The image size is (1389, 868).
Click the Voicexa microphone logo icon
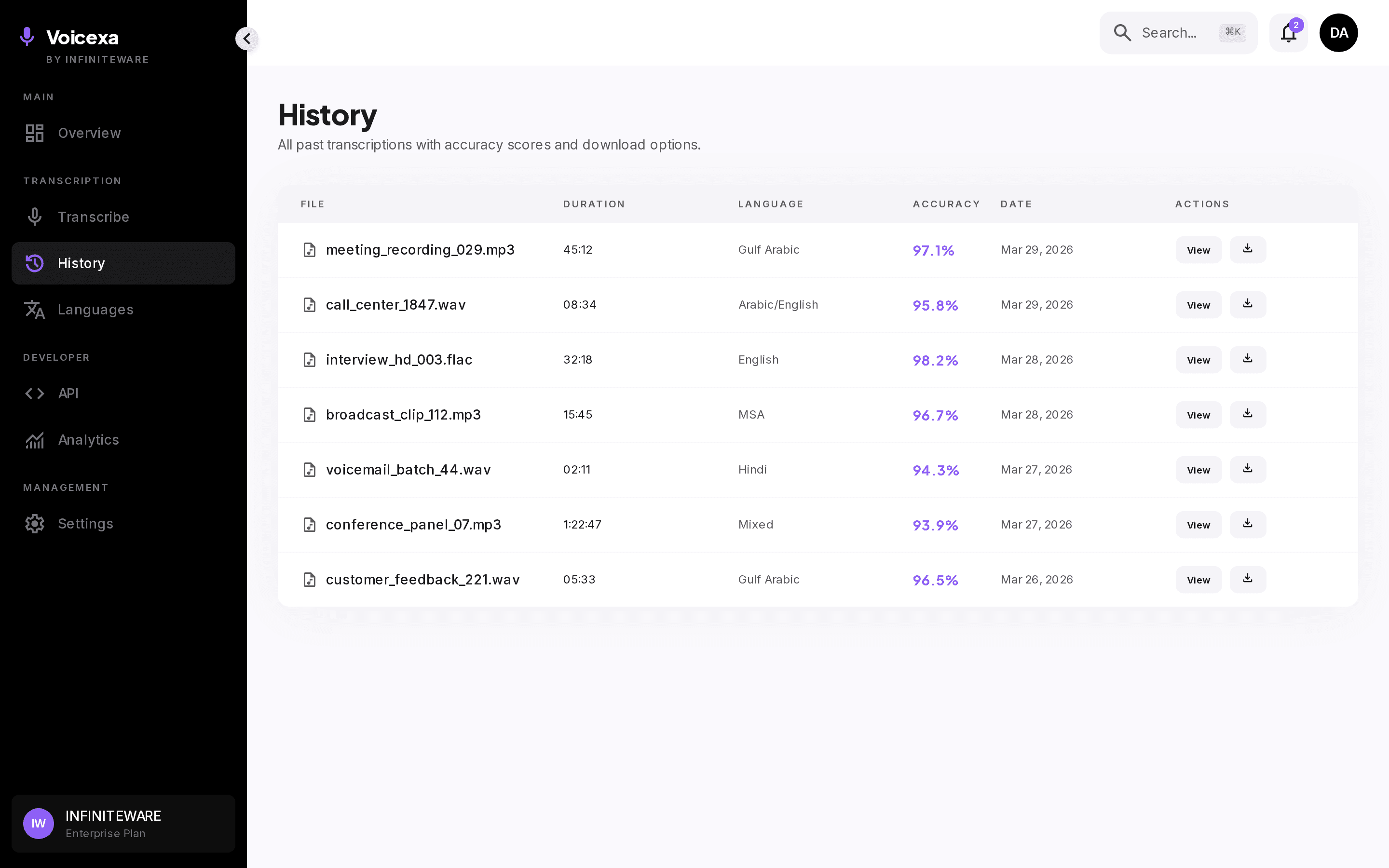pyautogui.click(x=27, y=37)
